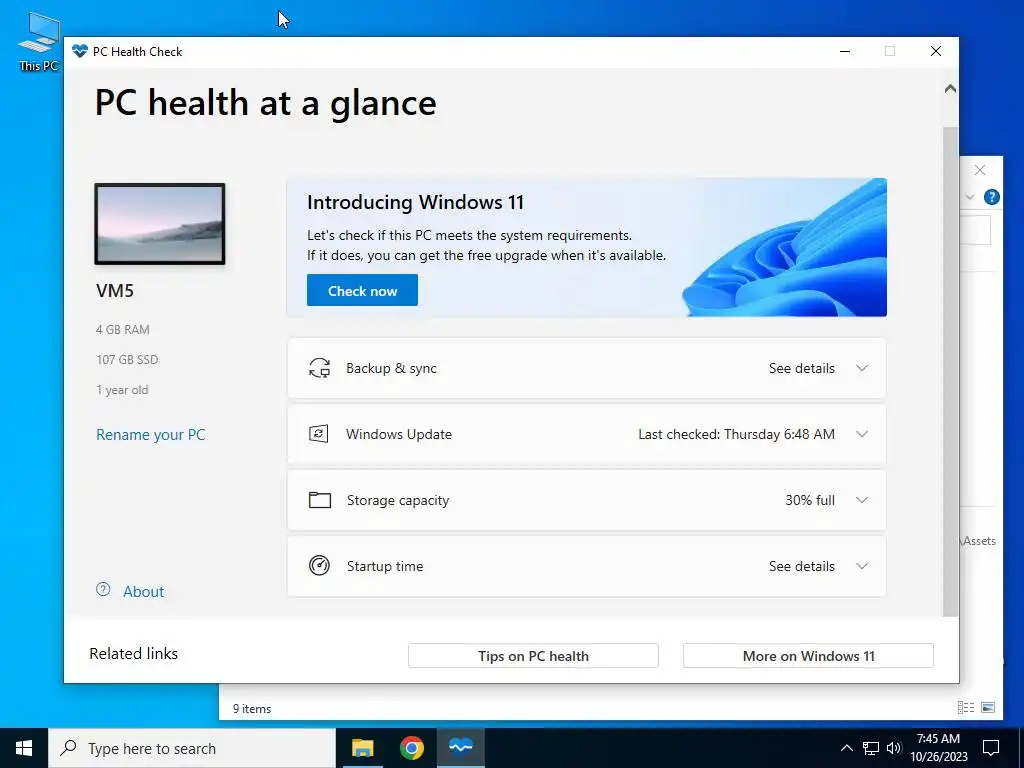The width and height of the screenshot is (1024, 768).
Task: Click the 'VM5' computer name
Action: [x=115, y=291]
